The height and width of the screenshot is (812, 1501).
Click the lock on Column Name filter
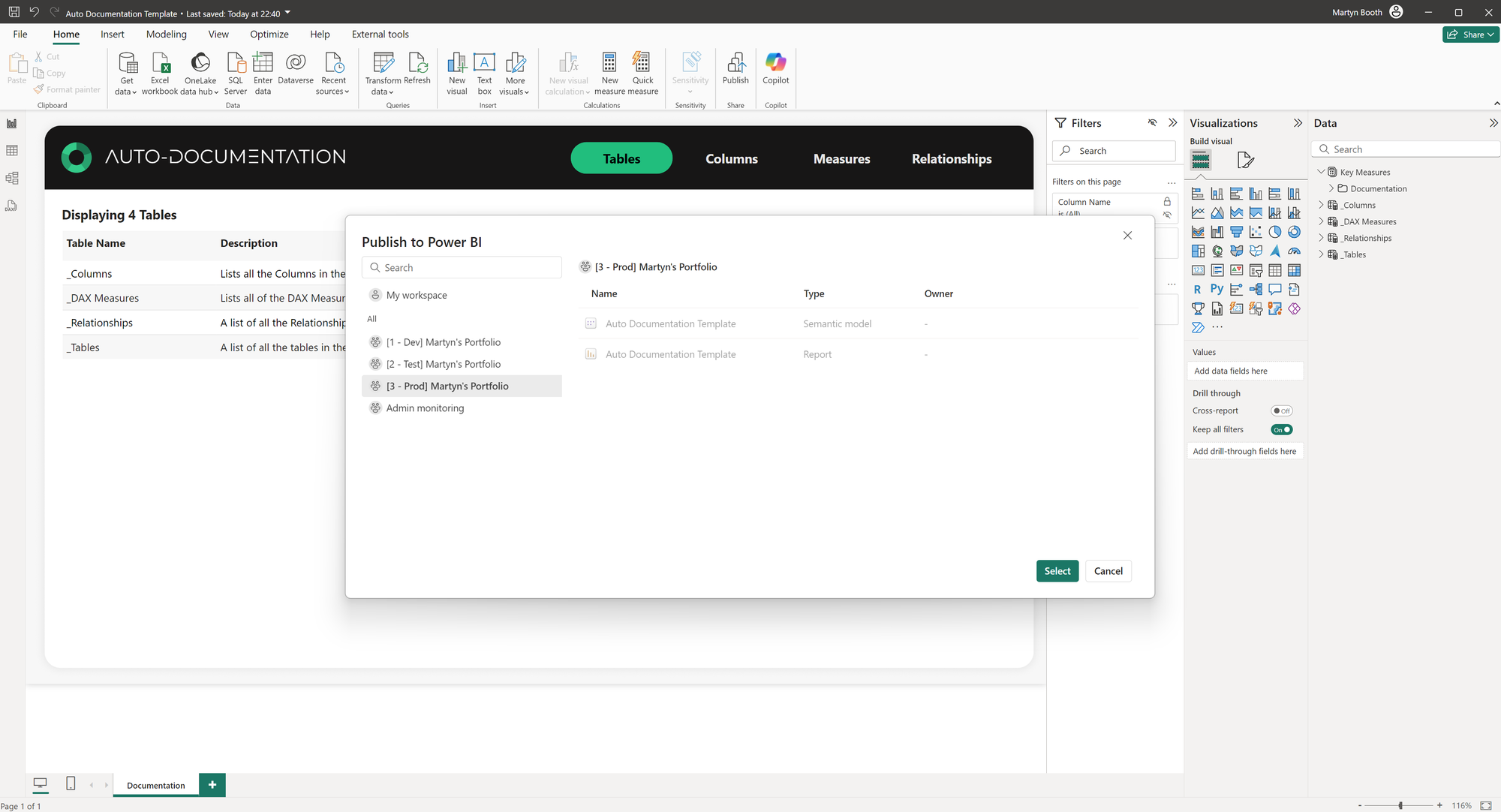coord(1167,202)
